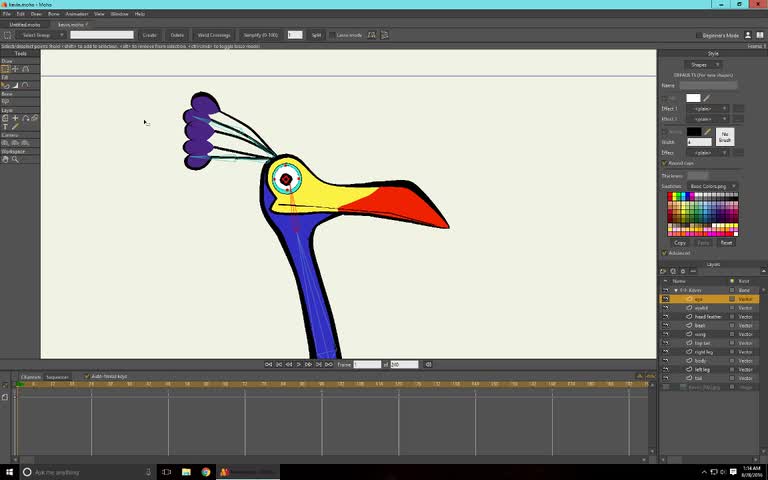The image size is (768, 480).
Task: Click the Duplicate Layer icon in Layers panel
Action: [673, 271]
